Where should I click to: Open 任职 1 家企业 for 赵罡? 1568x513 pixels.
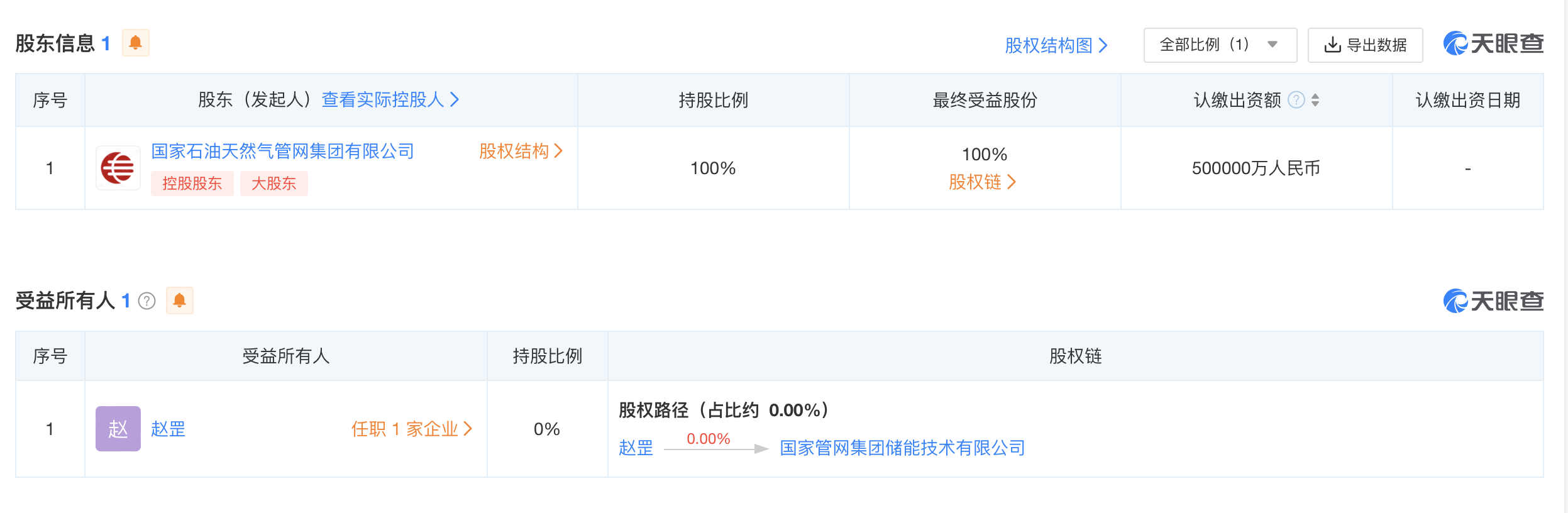click(x=411, y=429)
